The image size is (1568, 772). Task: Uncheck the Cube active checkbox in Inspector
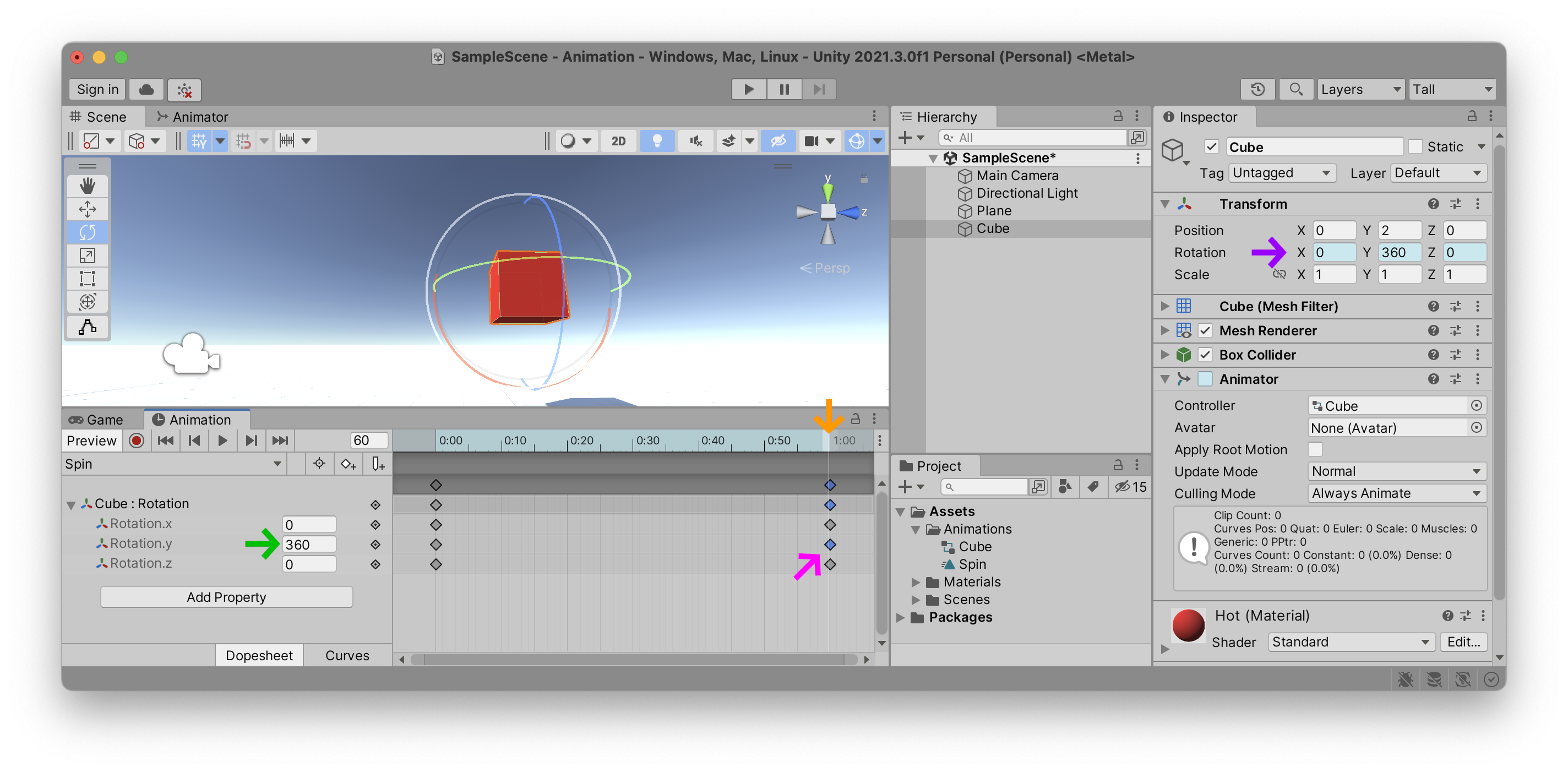point(1212,146)
